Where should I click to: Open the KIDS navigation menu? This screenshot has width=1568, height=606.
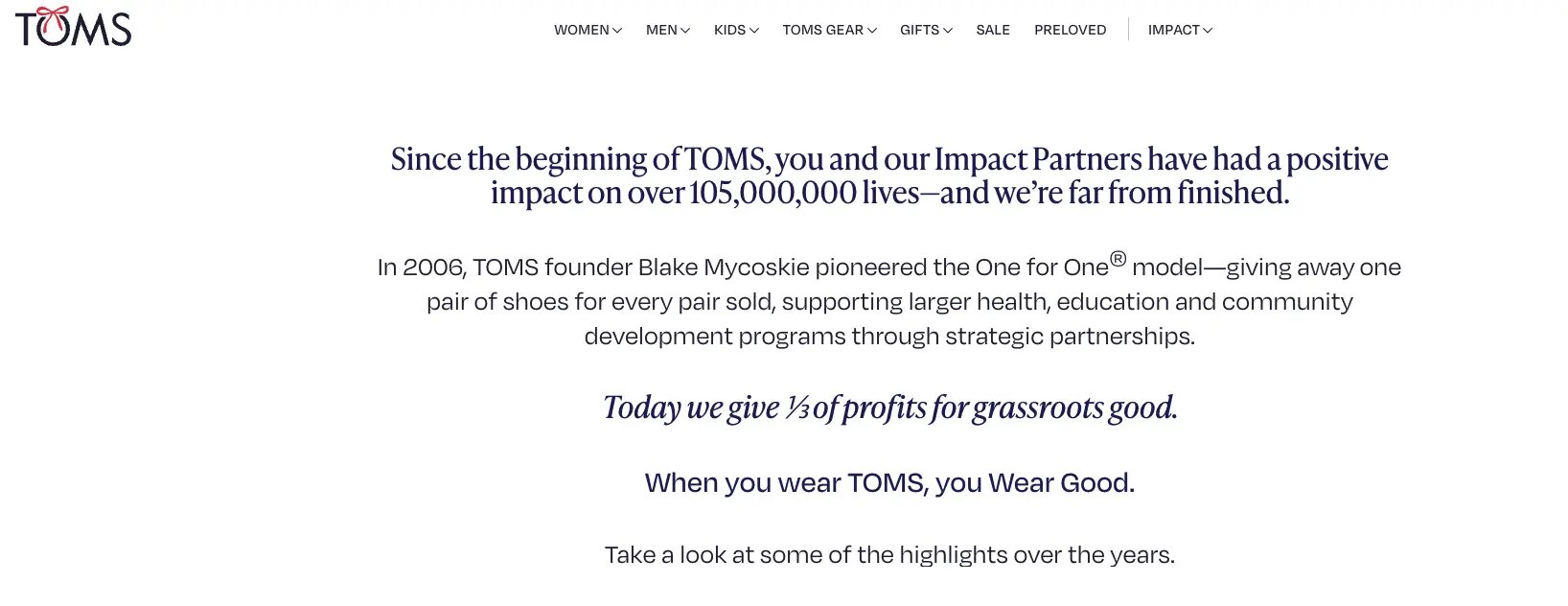728,30
